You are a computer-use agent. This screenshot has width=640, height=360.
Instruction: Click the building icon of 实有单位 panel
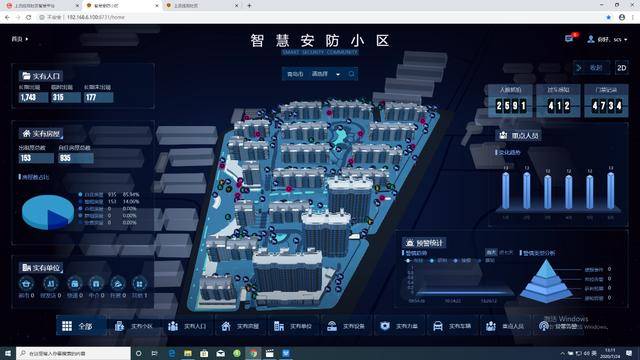(x=27, y=268)
